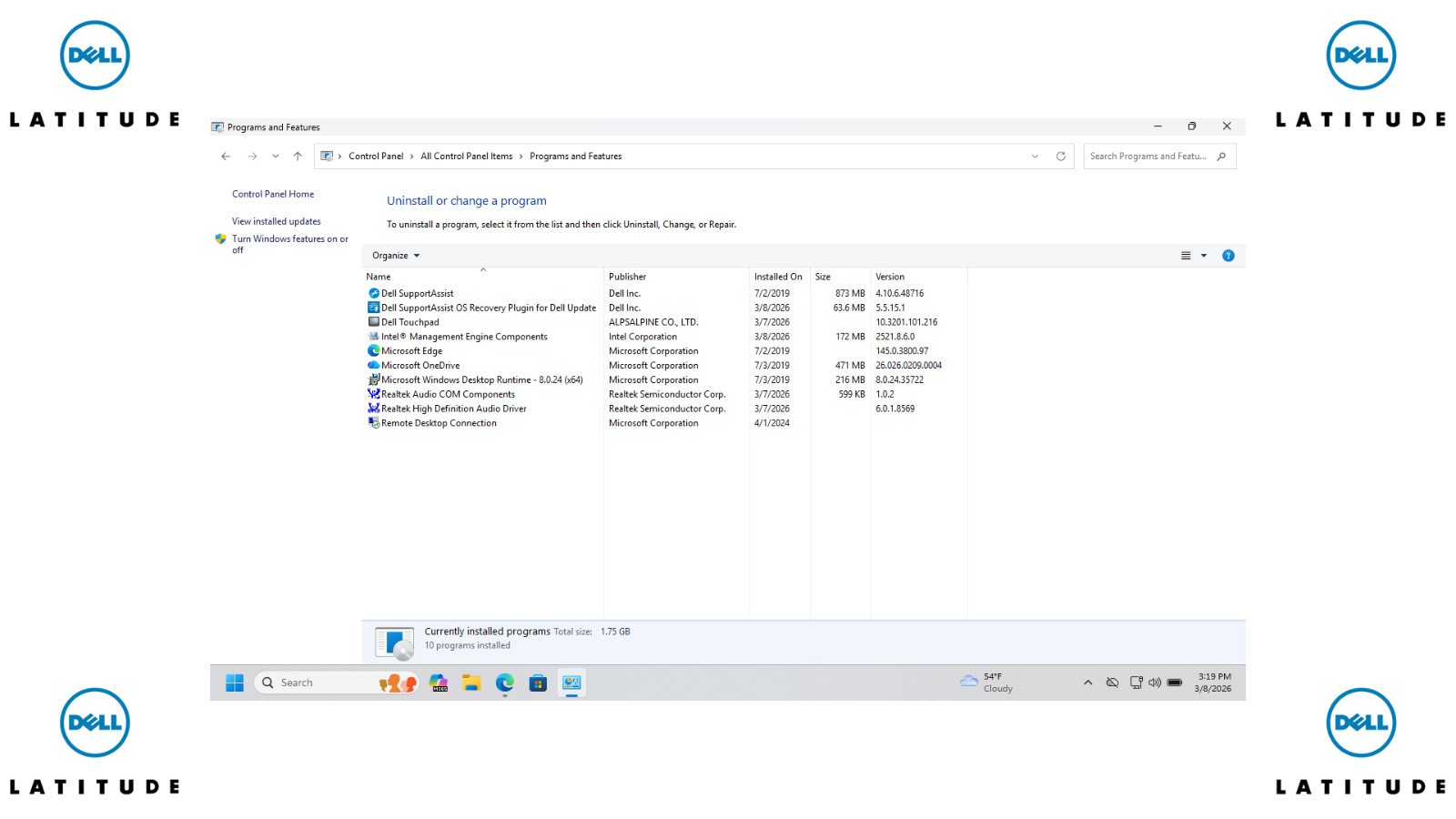Click the Microsoft Windows Desktop Runtime icon
Image resolution: width=1456 pixels, height=819 pixels.
tap(373, 379)
